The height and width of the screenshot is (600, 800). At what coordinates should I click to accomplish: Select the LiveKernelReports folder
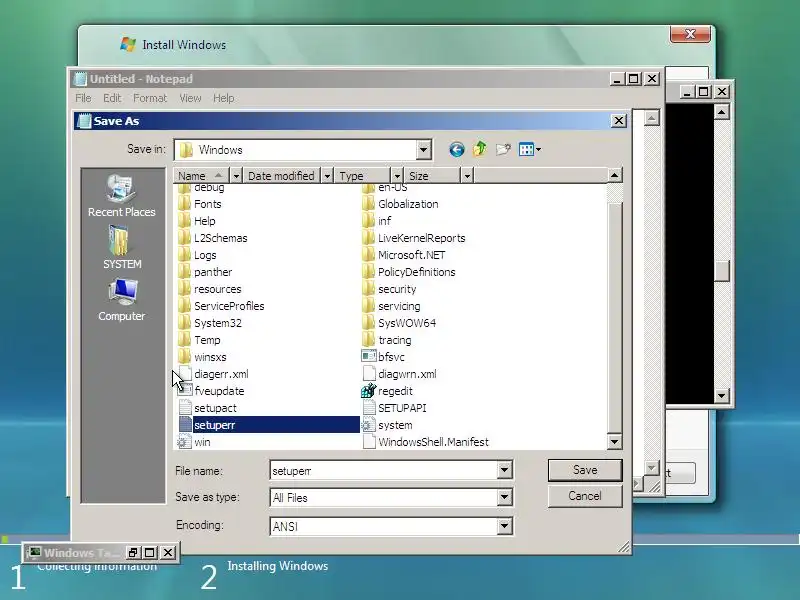414,238
